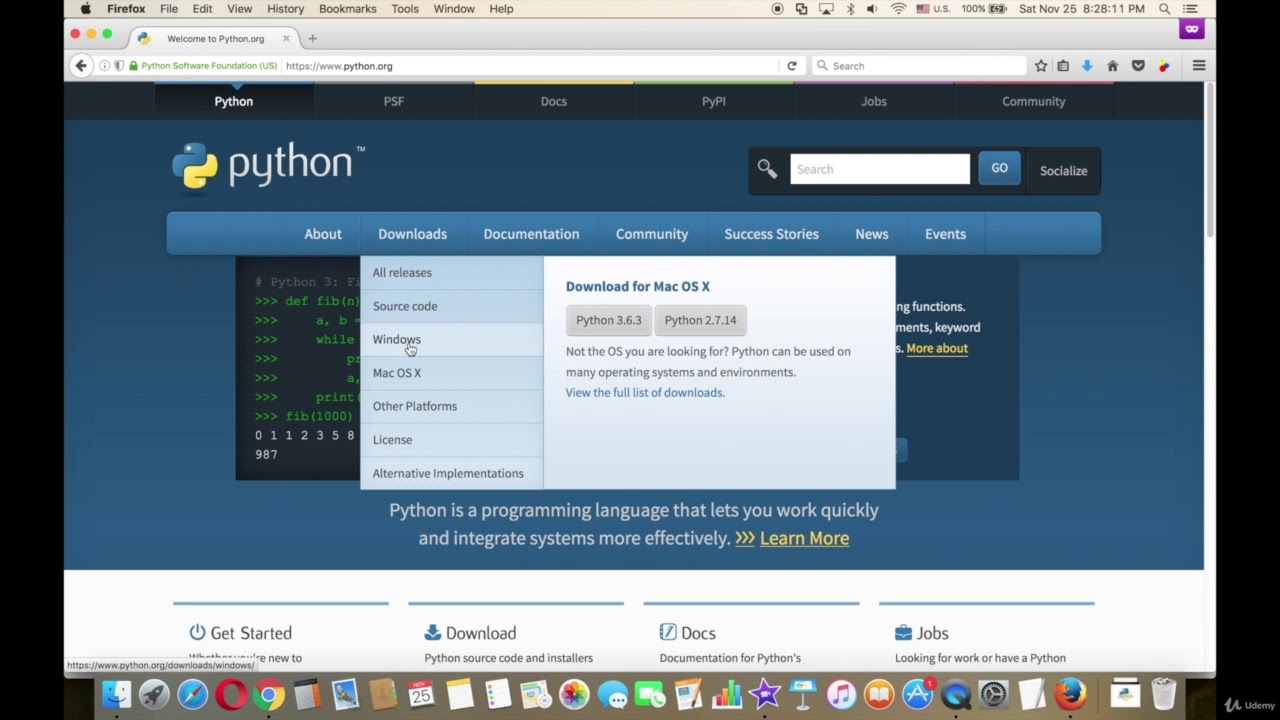Screen dimensions: 1280x720
Task: Open the Pocket icon in toolbar
Action: pos(1138,66)
